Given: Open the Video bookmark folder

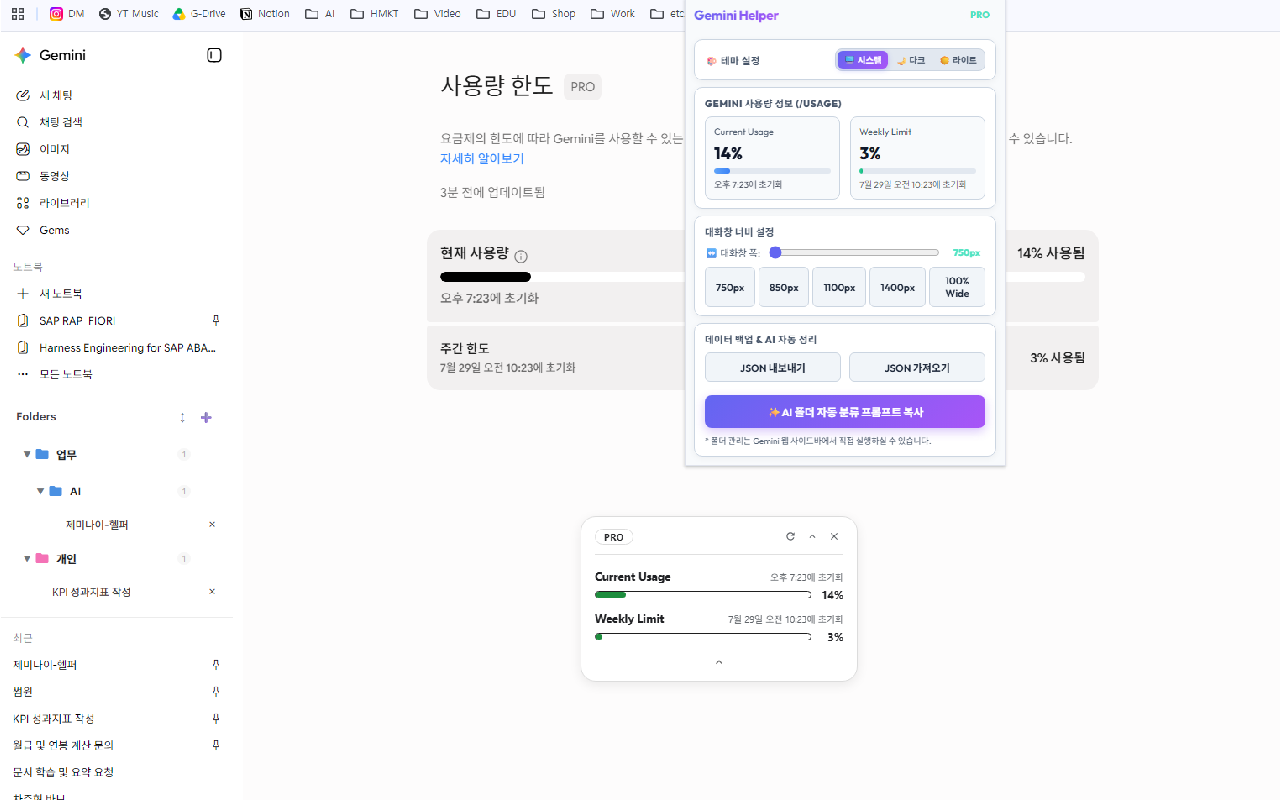Looking at the screenshot, I should pos(437,14).
